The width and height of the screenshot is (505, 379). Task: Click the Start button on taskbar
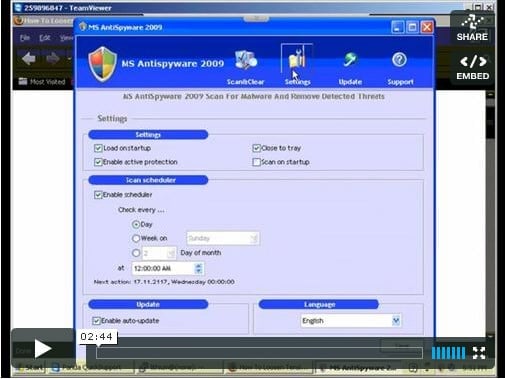click(x=30, y=368)
